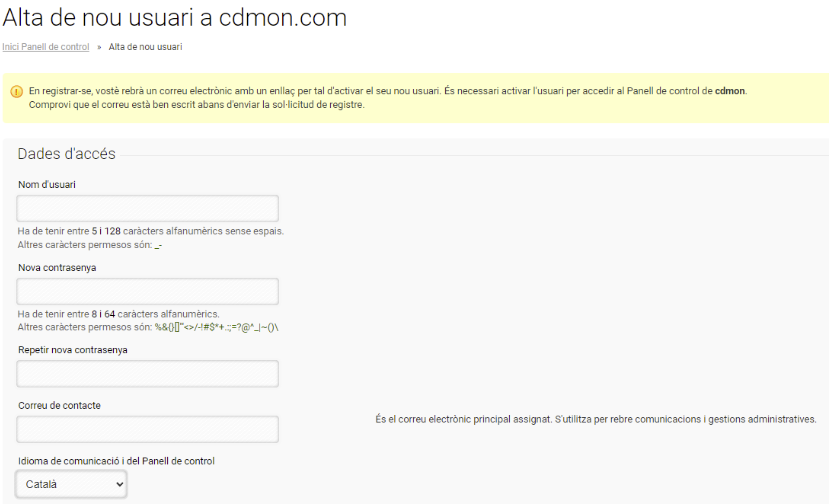Click the contact email description text

pyautogui.click(x=596, y=419)
